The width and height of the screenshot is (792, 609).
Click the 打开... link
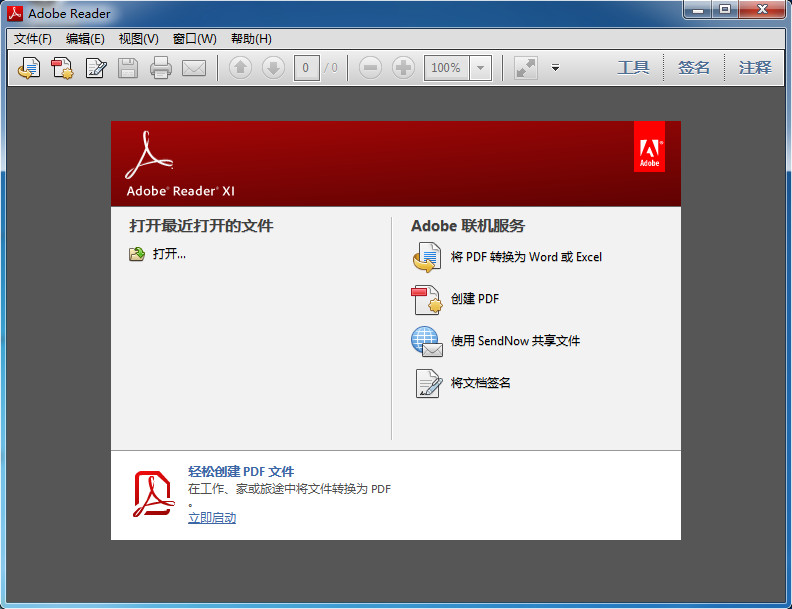pyautogui.click(x=169, y=253)
